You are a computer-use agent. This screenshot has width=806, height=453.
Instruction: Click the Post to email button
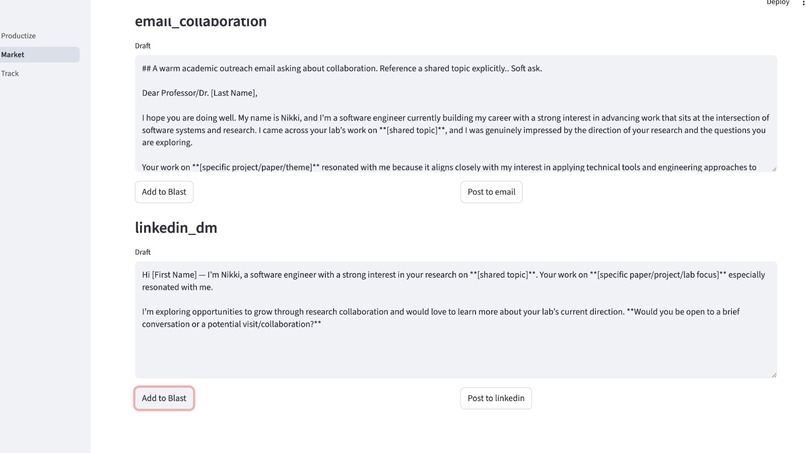[x=491, y=192]
